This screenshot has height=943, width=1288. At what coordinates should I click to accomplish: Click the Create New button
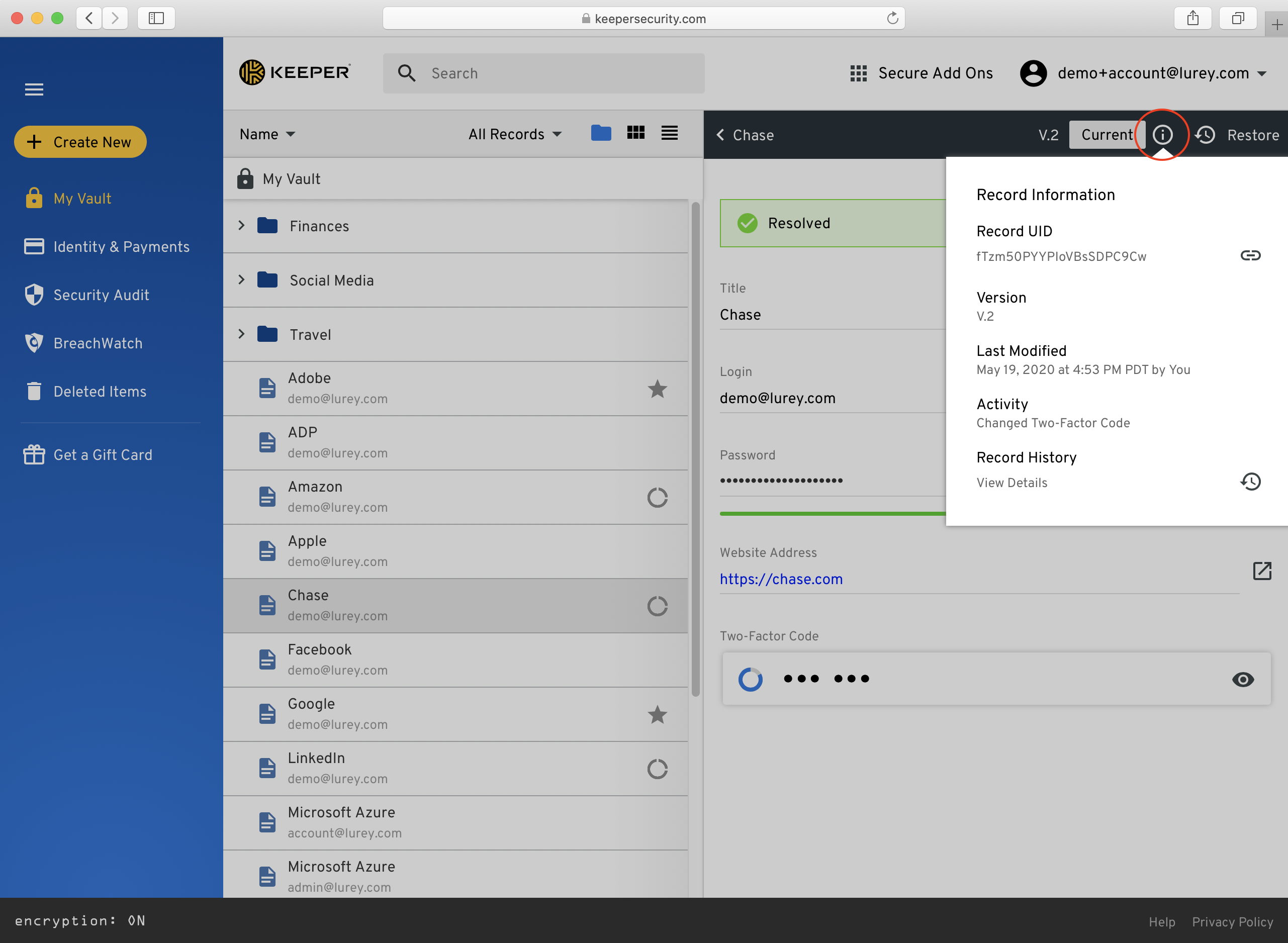pyautogui.click(x=80, y=142)
